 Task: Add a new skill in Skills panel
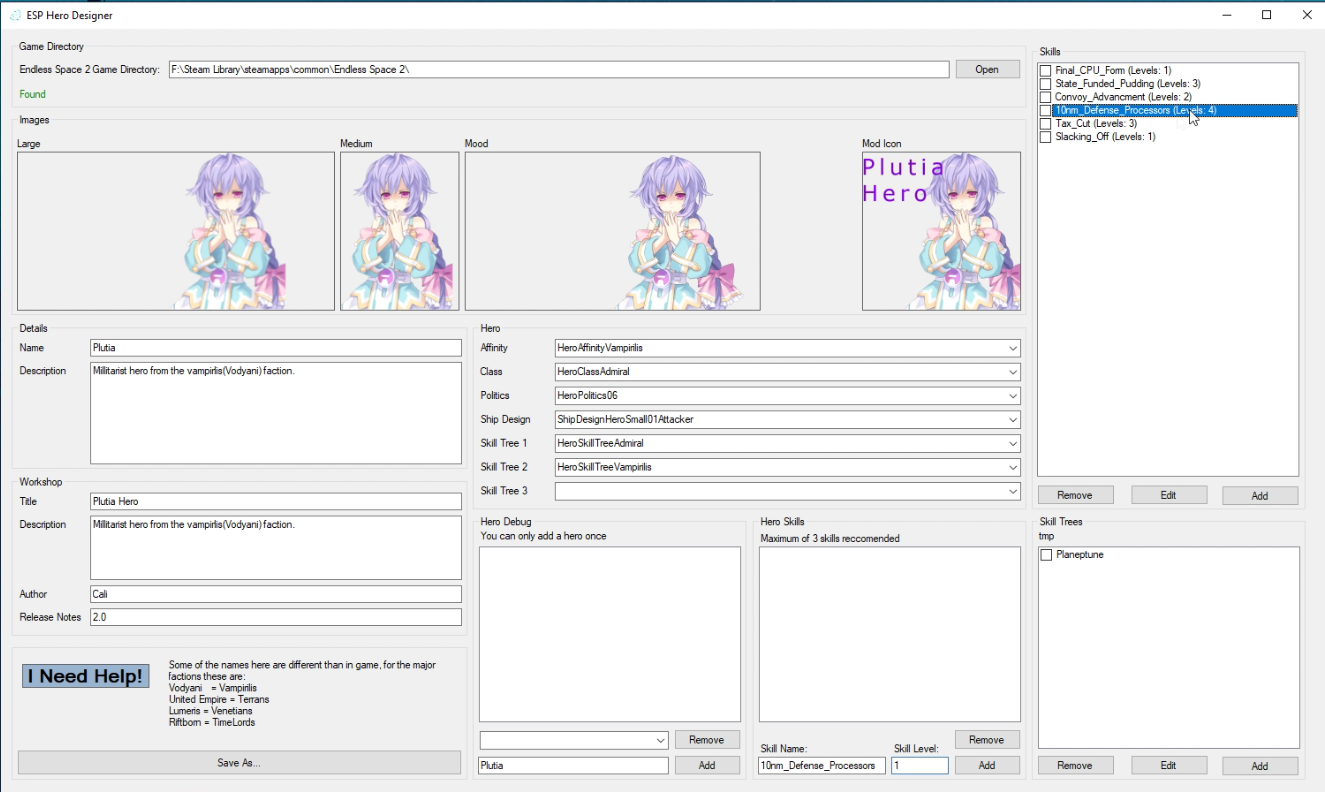pyautogui.click(x=1260, y=496)
